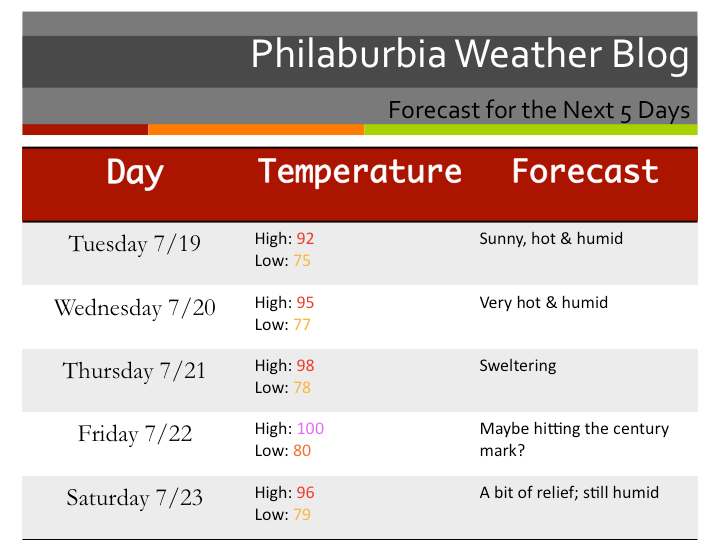Viewport: 720px width, 540px height.
Task: Click the Friday 7/22 day label
Action: pyautogui.click(x=135, y=434)
